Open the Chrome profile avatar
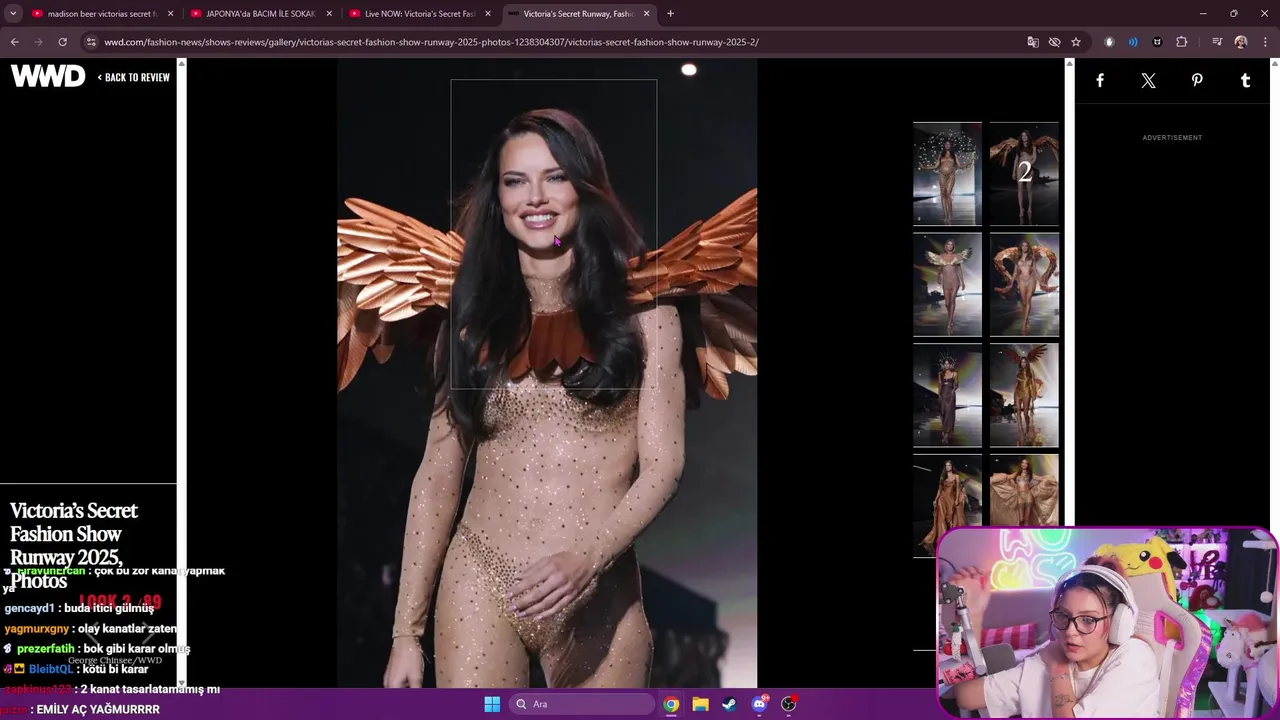 click(x=1241, y=42)
